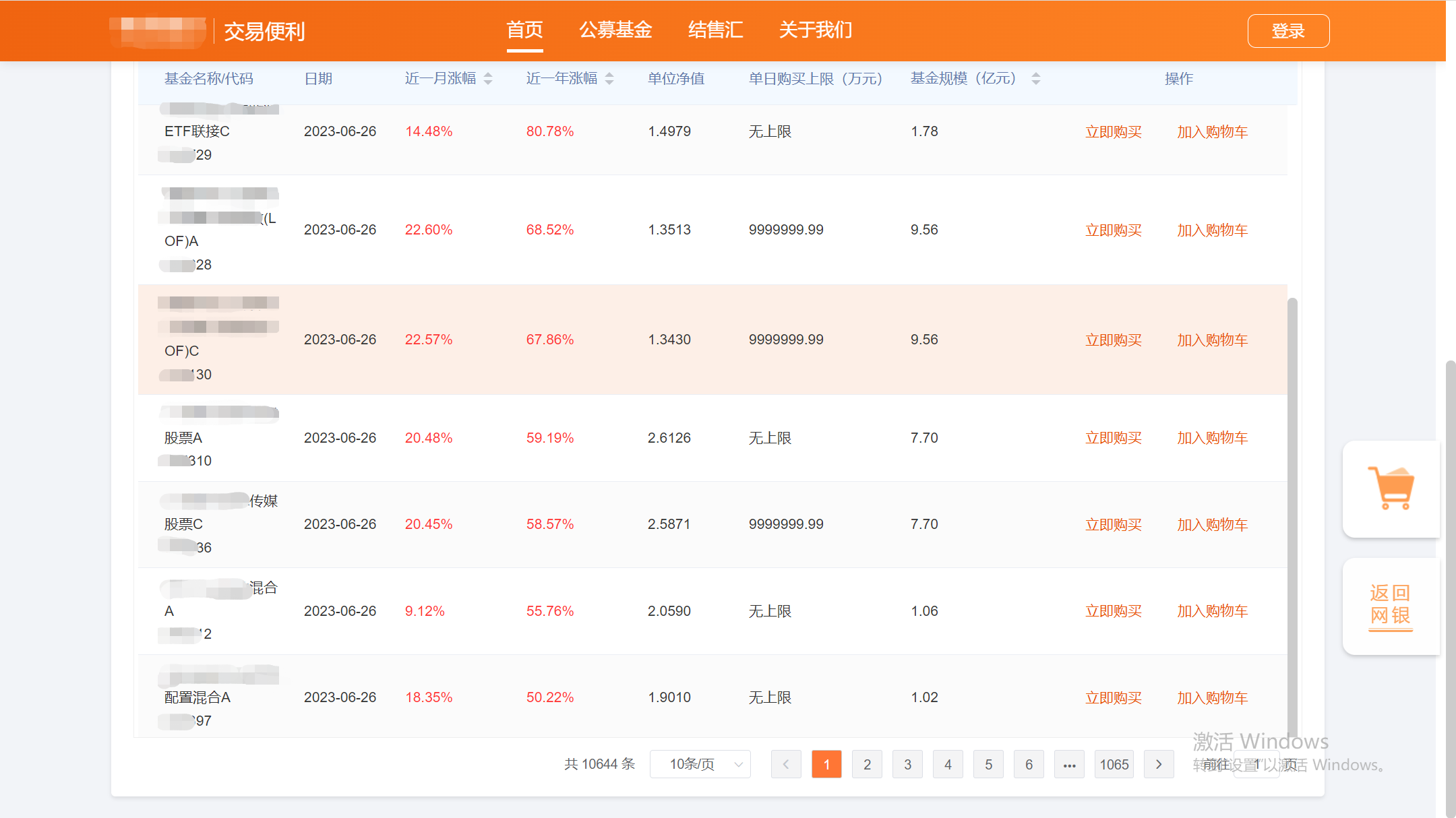Select page 1 in pagination
1456x818 pixels.
click(x=826, y=764)
